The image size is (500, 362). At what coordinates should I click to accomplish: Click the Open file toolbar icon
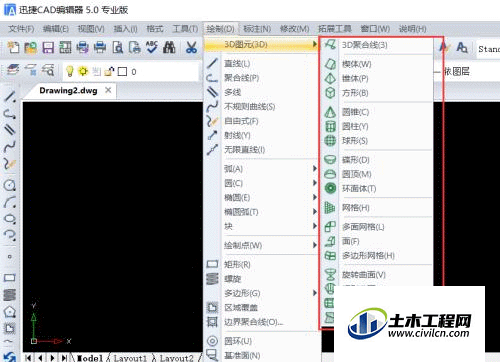[31, 47]
